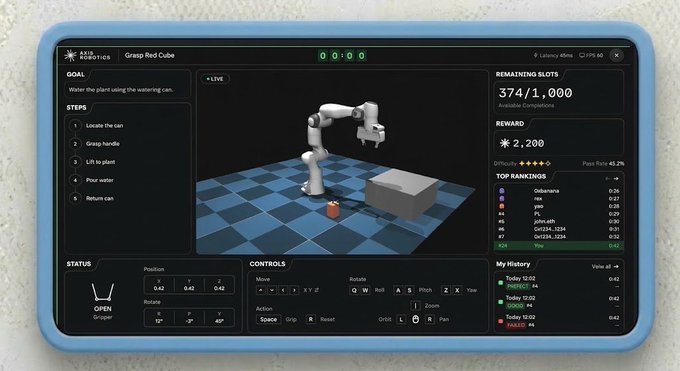Click the Q roll key
680x371 pixels.
[354, 290]
